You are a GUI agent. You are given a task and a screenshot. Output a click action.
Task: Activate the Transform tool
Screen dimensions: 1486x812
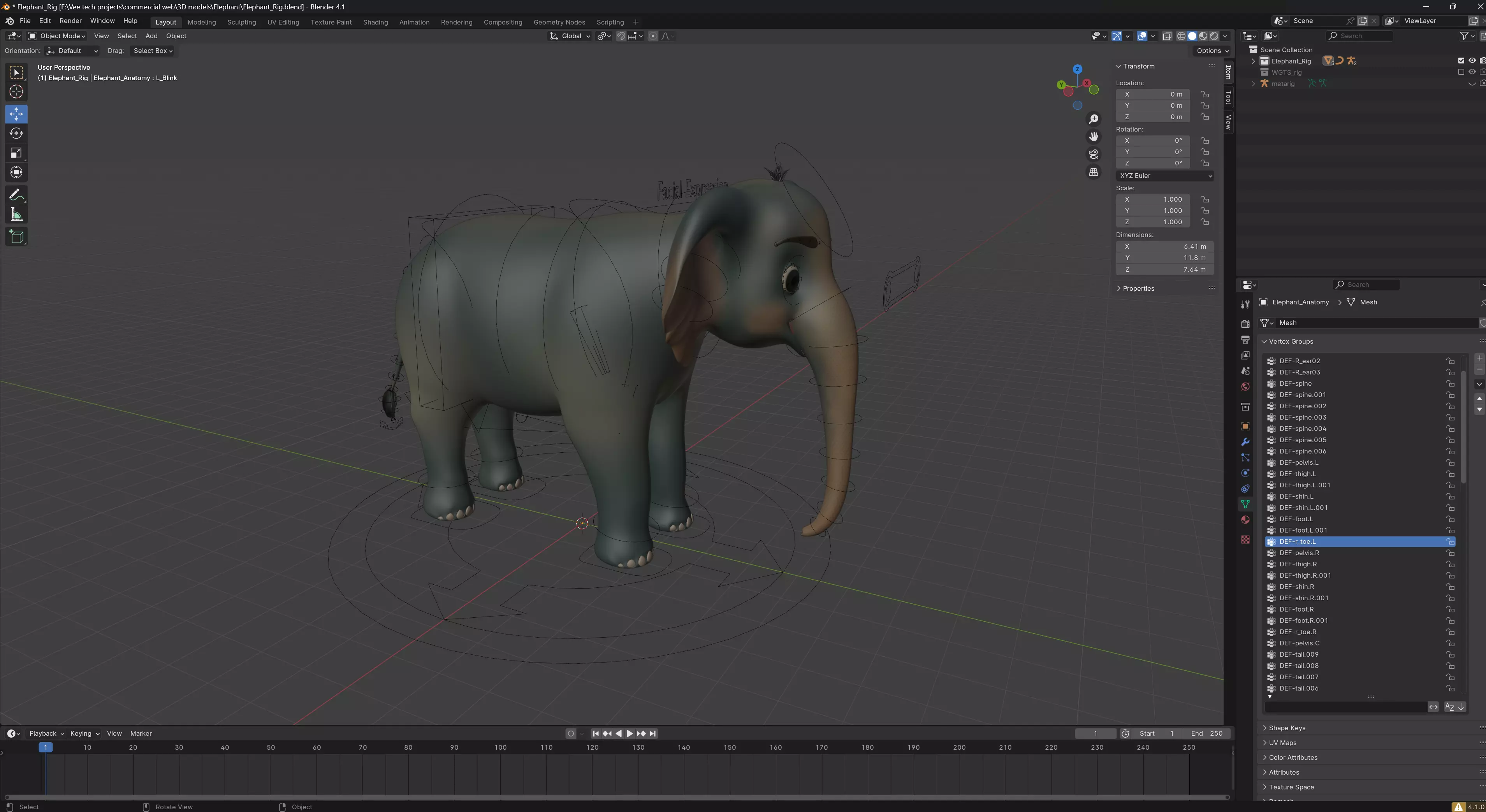pyautogui.click(x=16, y=172)
